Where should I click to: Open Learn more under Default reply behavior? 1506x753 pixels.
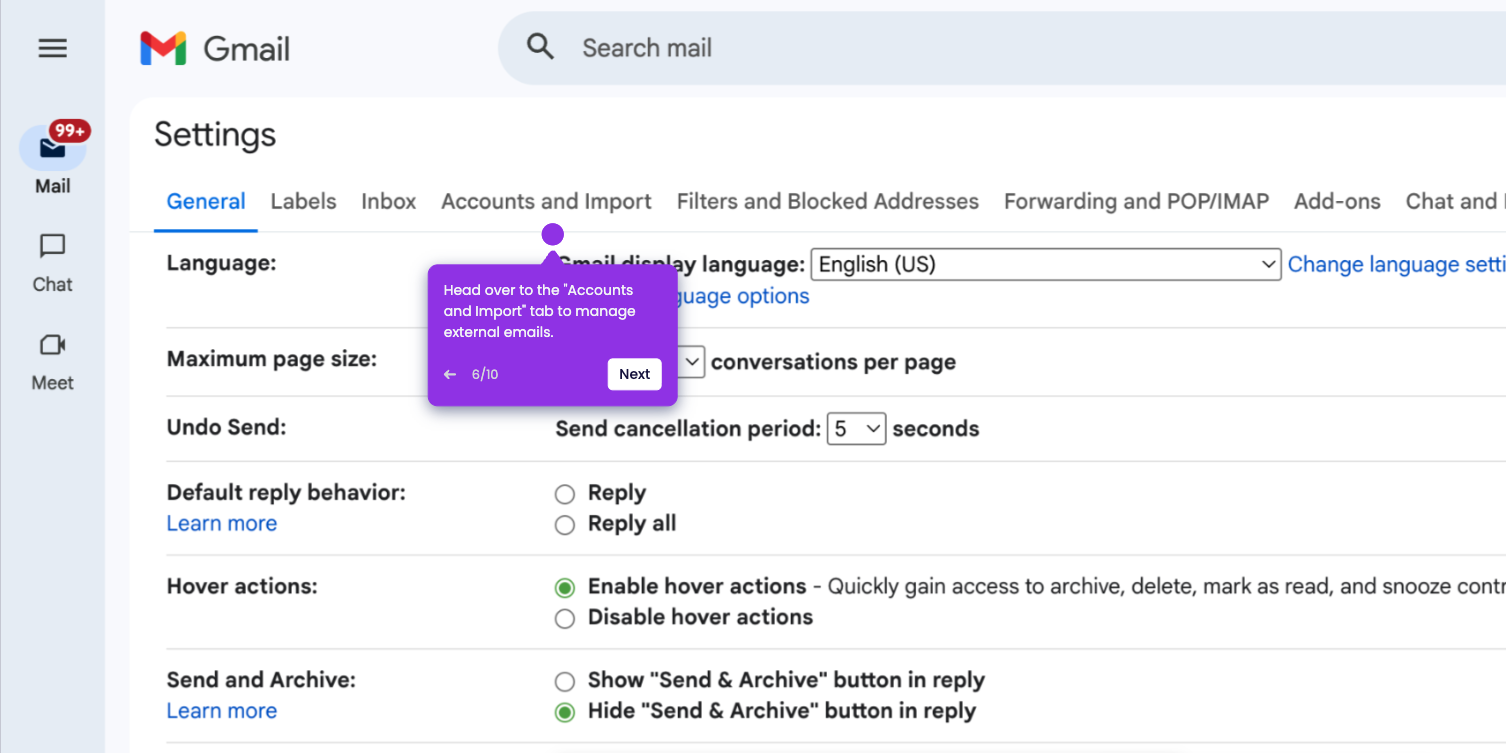point(222,523)
